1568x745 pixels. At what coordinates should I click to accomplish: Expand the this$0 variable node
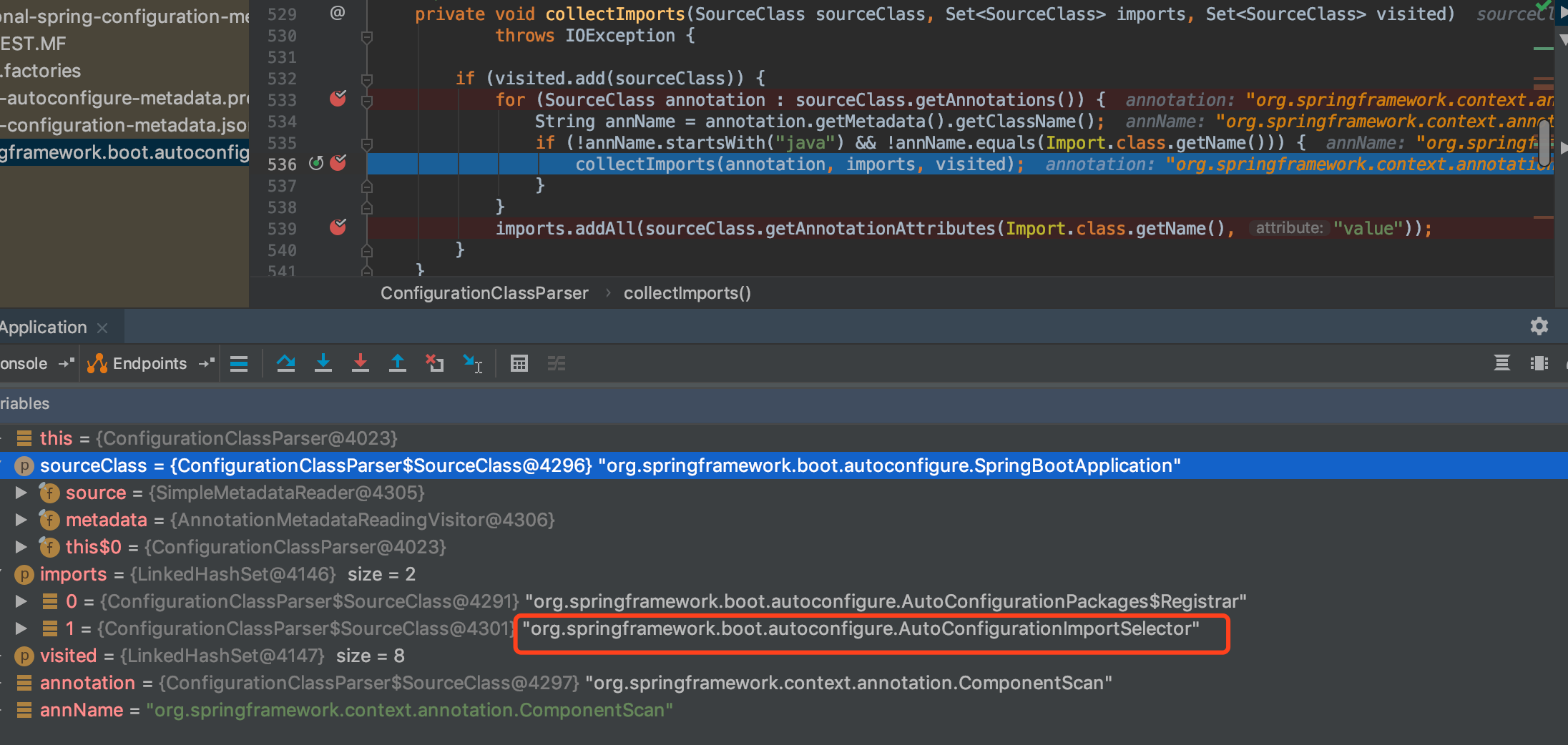pos(21,547)
